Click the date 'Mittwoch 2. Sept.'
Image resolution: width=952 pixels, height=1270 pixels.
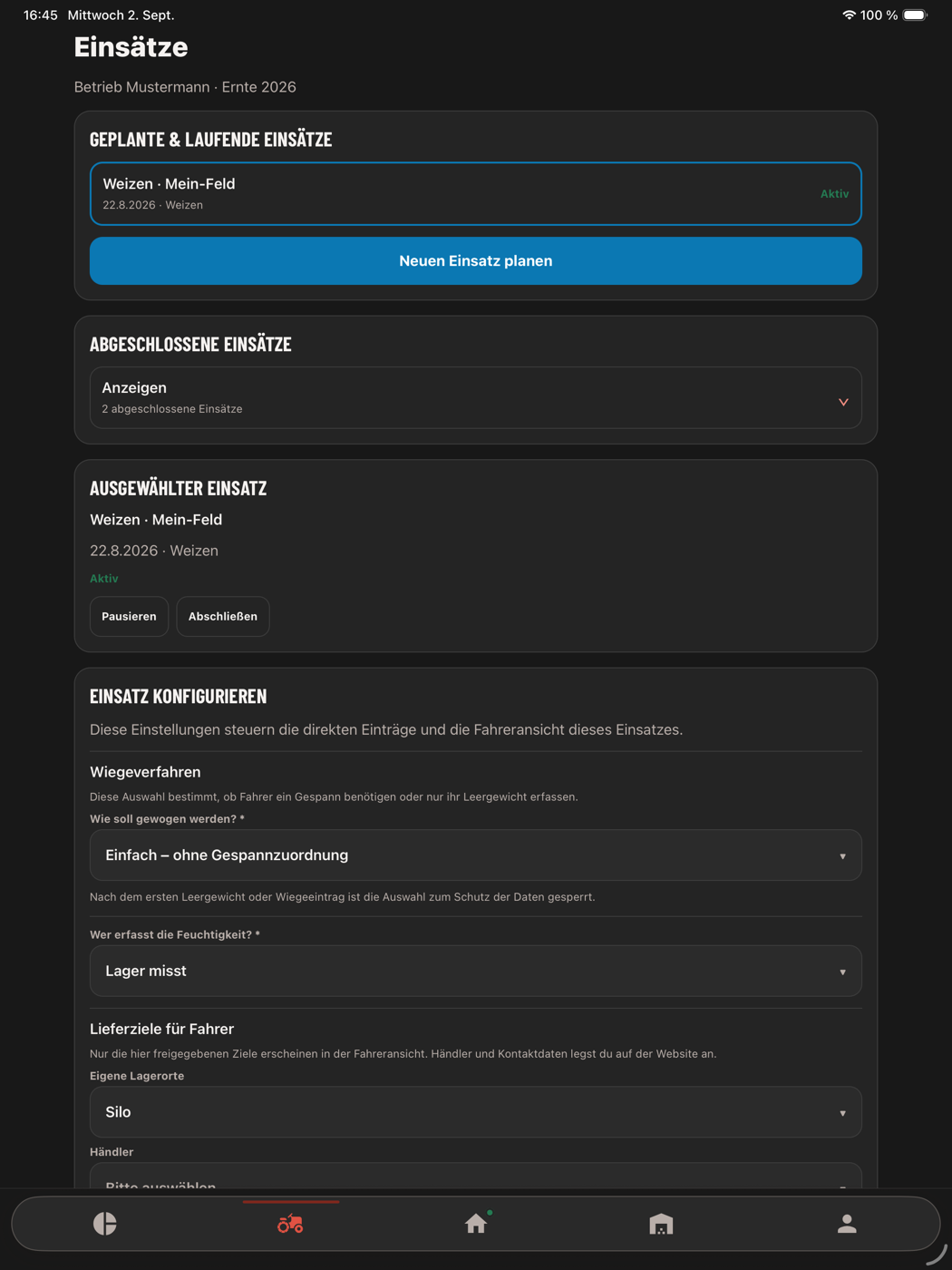coord(121,15)
